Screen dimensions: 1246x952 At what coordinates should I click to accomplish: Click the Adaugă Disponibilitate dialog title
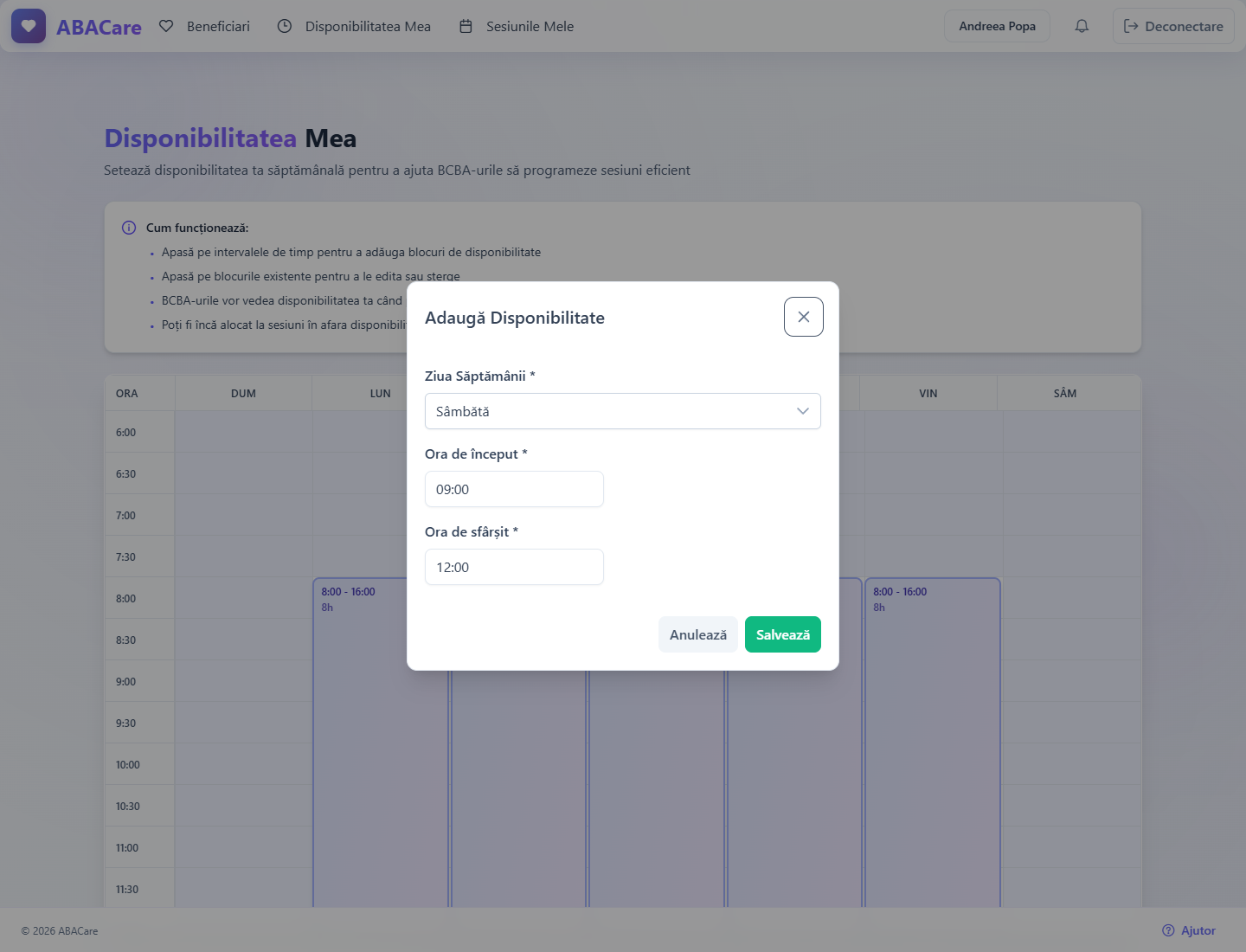coord(515,318)
